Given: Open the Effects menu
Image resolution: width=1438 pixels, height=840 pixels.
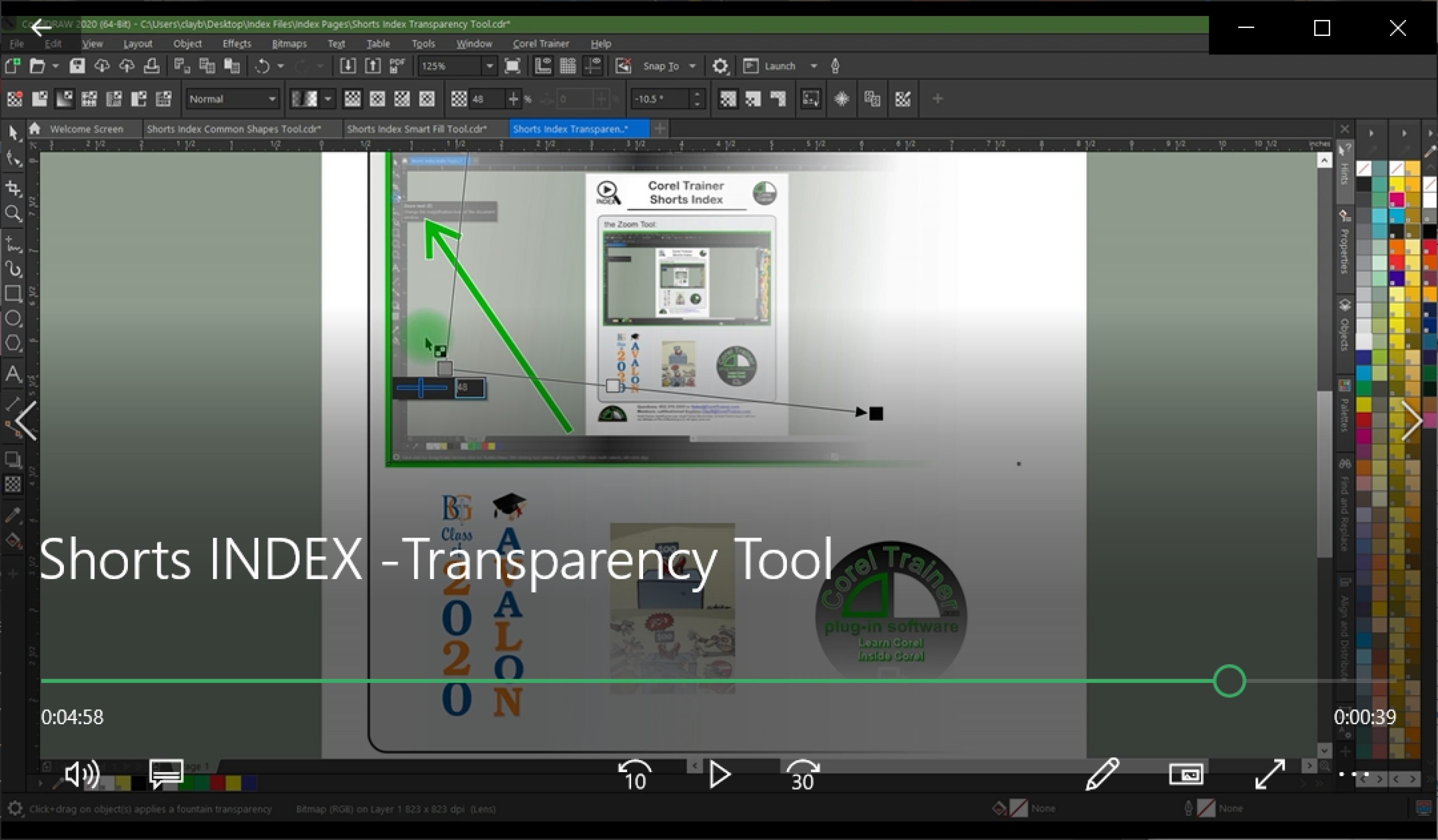Looking at the screenshot, I should [237, 43].
